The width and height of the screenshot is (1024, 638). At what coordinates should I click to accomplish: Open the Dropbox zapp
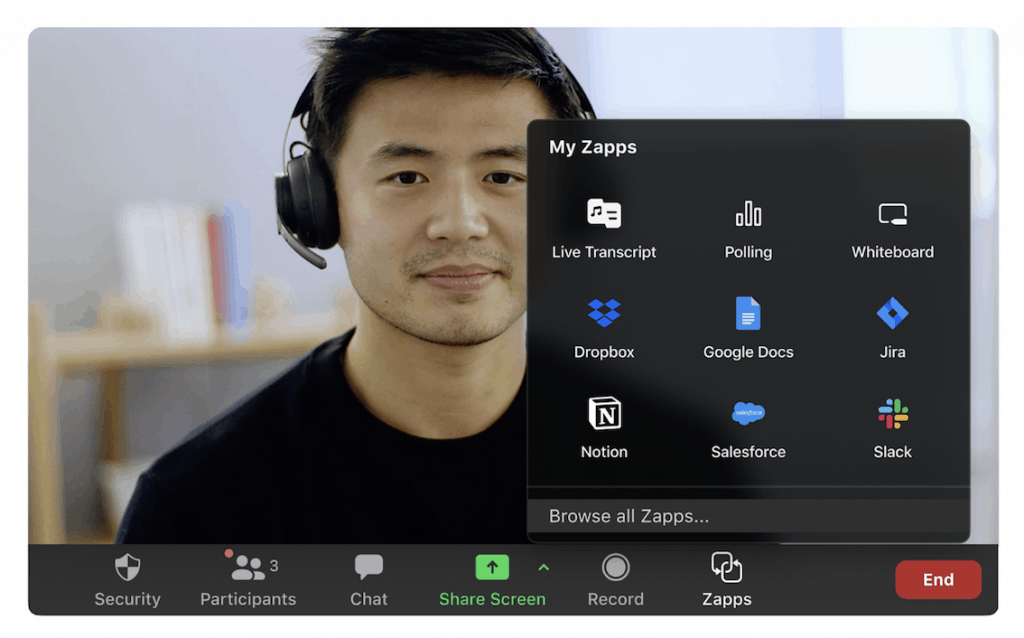pyautogui.click(x=603, y=328)
